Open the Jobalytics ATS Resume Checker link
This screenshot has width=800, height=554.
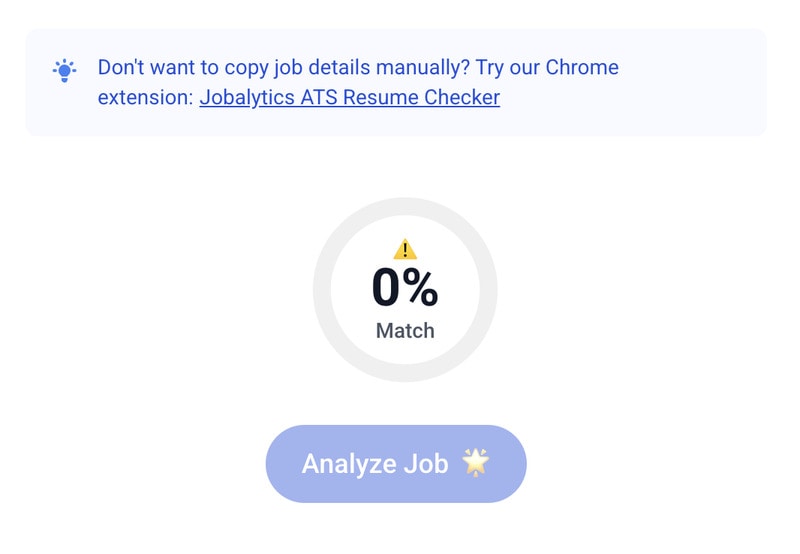[349, 98]
